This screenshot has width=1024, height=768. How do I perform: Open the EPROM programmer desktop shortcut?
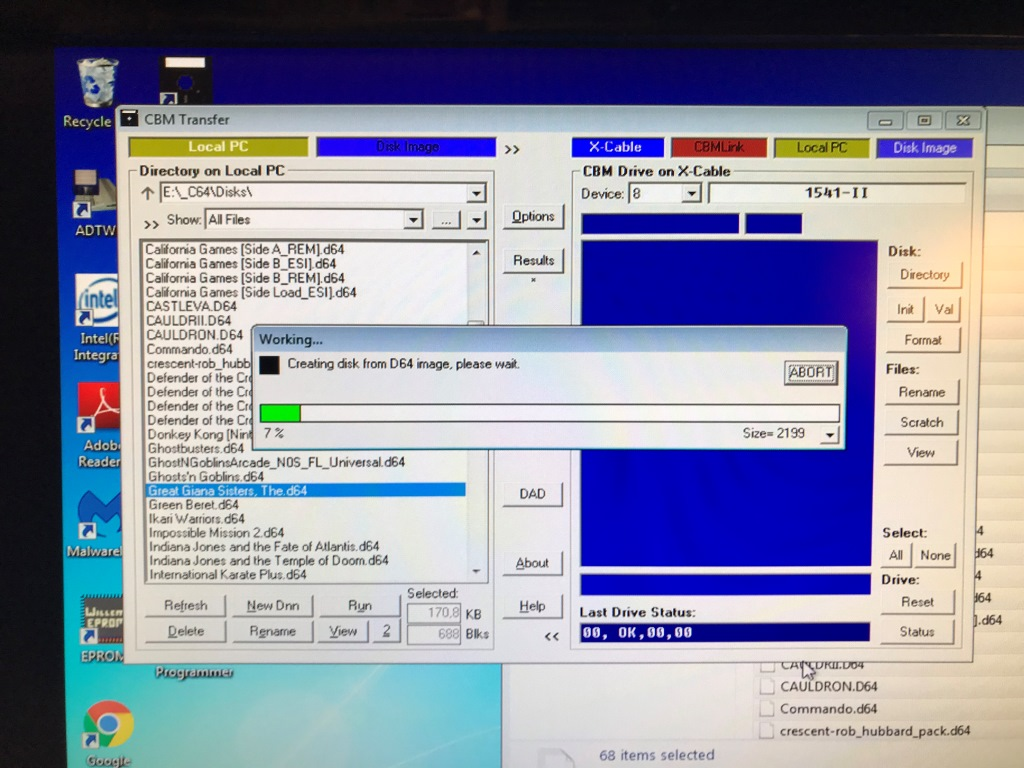103,620
